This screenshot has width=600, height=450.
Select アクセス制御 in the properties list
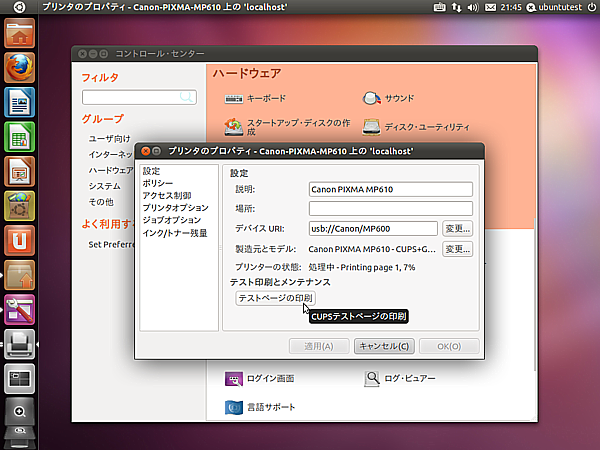[166, 196]
